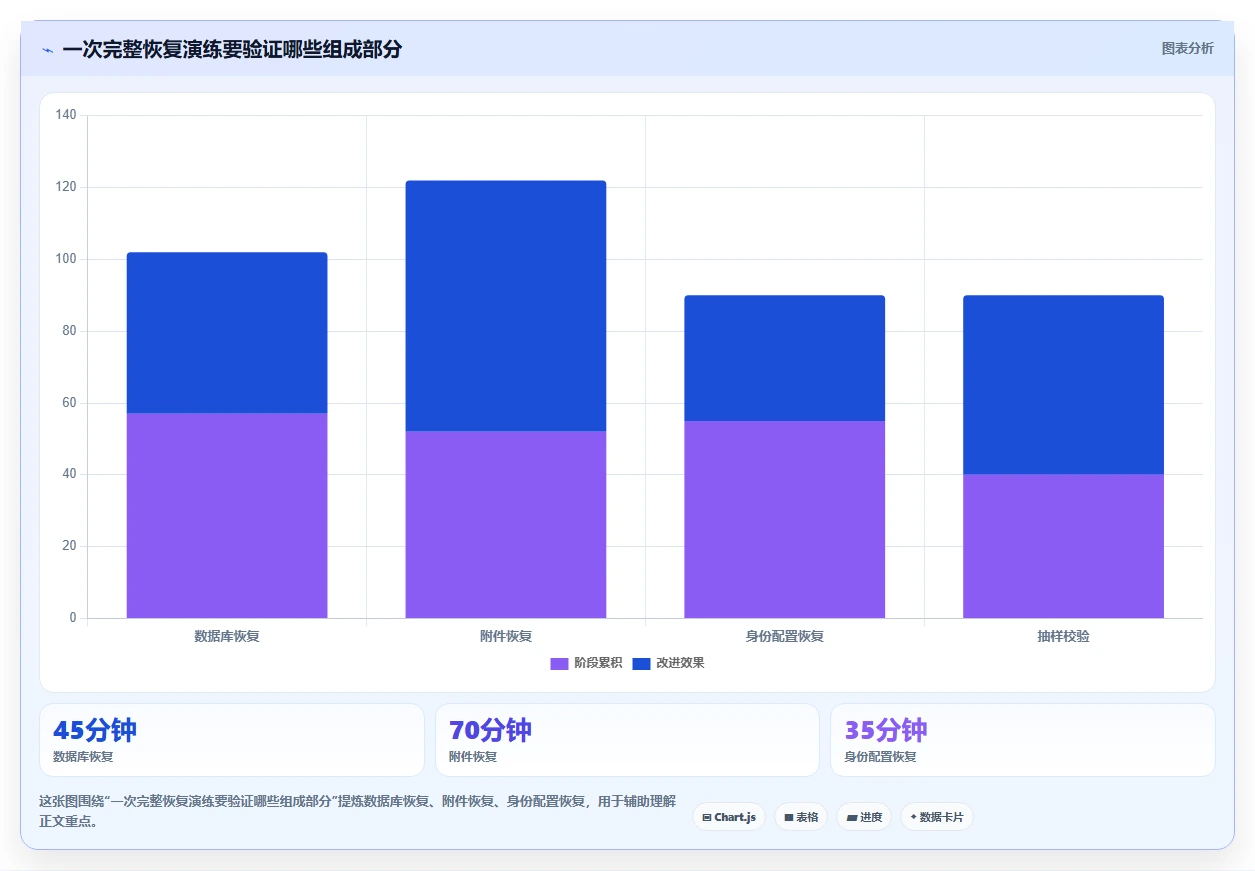This screenshot has width=1255, height=871.
Task: Click the blue segment of 附件恢复 bar
Action: coord(506,306)
